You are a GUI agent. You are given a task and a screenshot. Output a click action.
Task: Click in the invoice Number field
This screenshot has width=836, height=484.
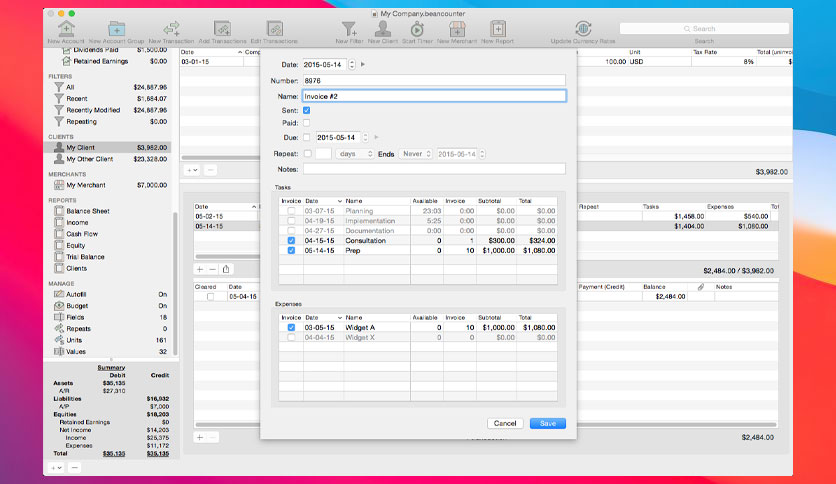(434, 80)
